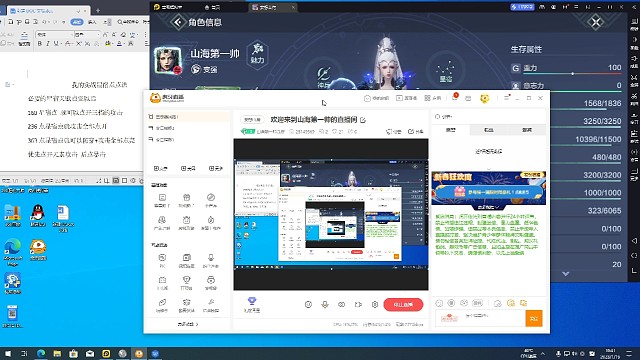Click the 重力 slider track handle
The width and height of the screenshot is (640, 360).
[x=573, y=74]
